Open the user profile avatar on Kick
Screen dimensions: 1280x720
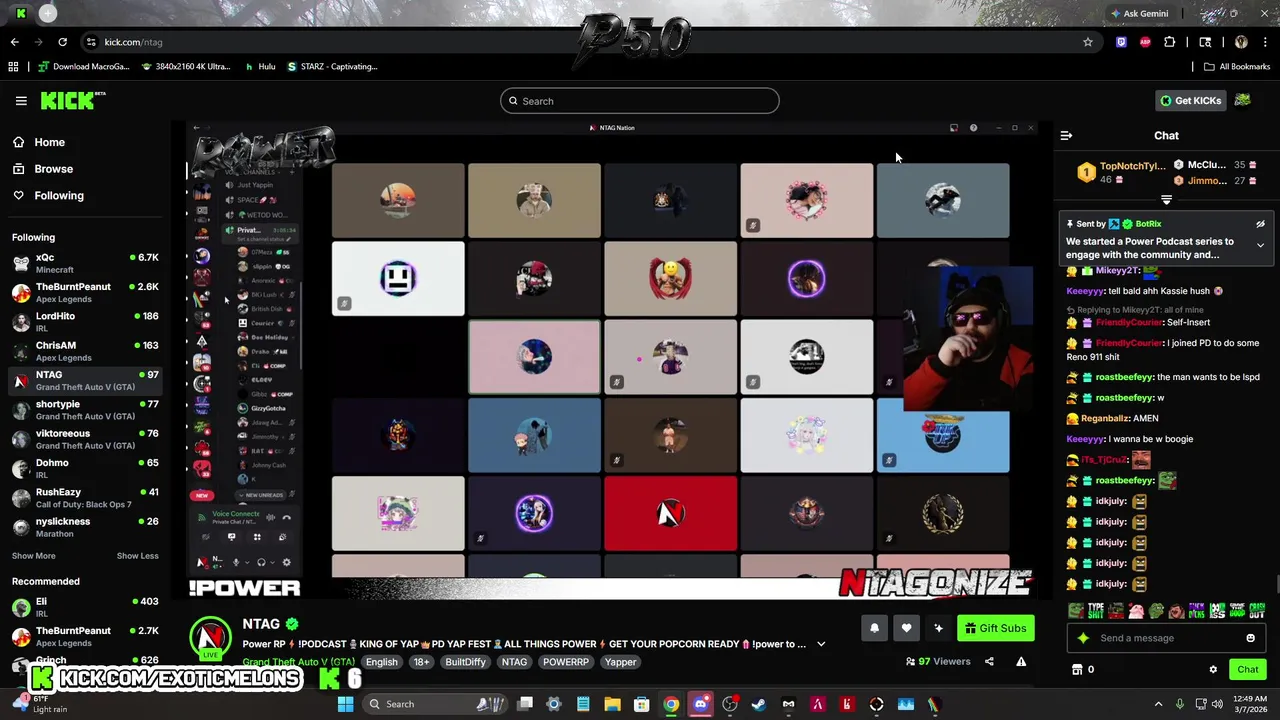point(1242,101)
